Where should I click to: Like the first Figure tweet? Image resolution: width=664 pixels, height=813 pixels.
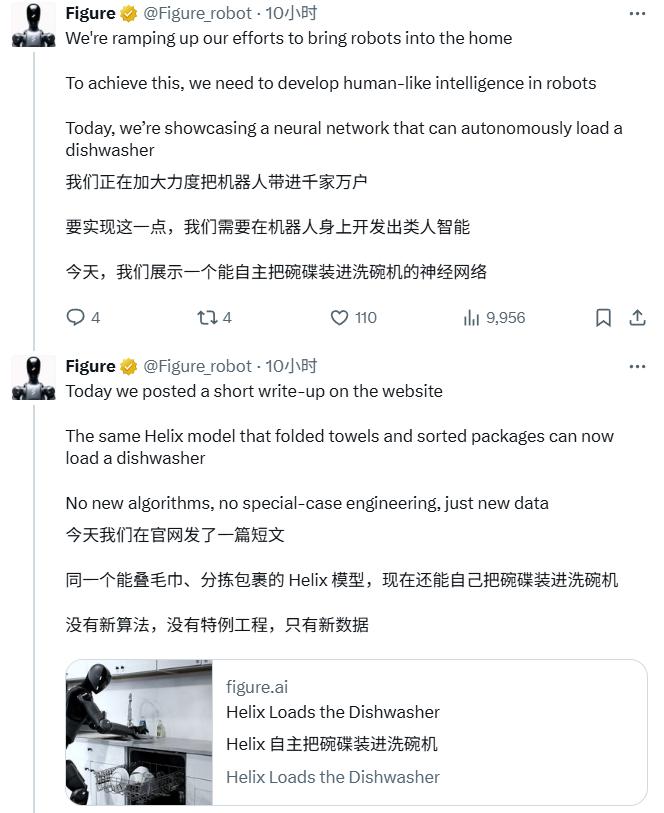340,317
